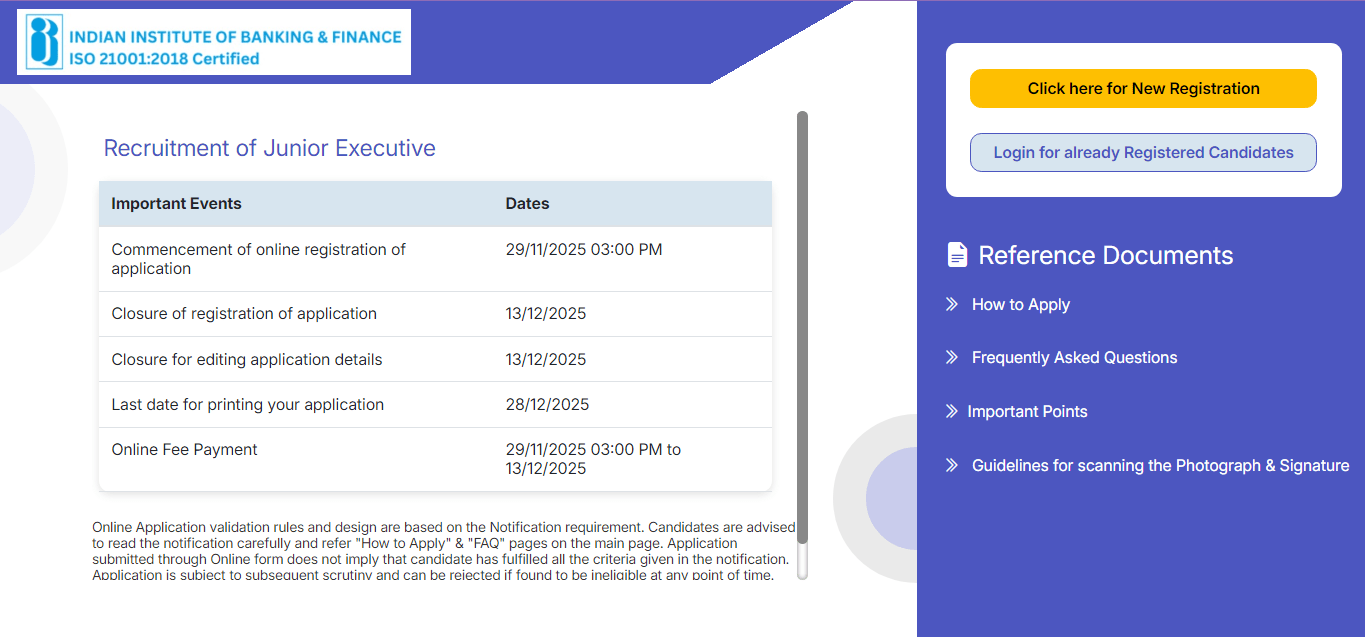Select Login for already Registered Candidates
Screen dimensions: 1365x637
tap(1142, 152)
